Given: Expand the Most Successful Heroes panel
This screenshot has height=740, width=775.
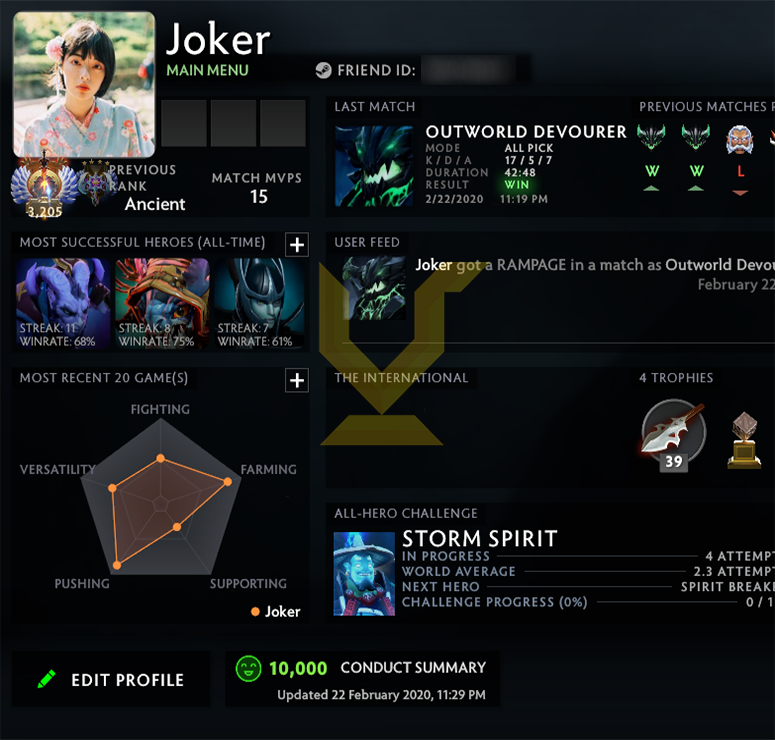Looking at the screenshot, I should tap(297, 245).
